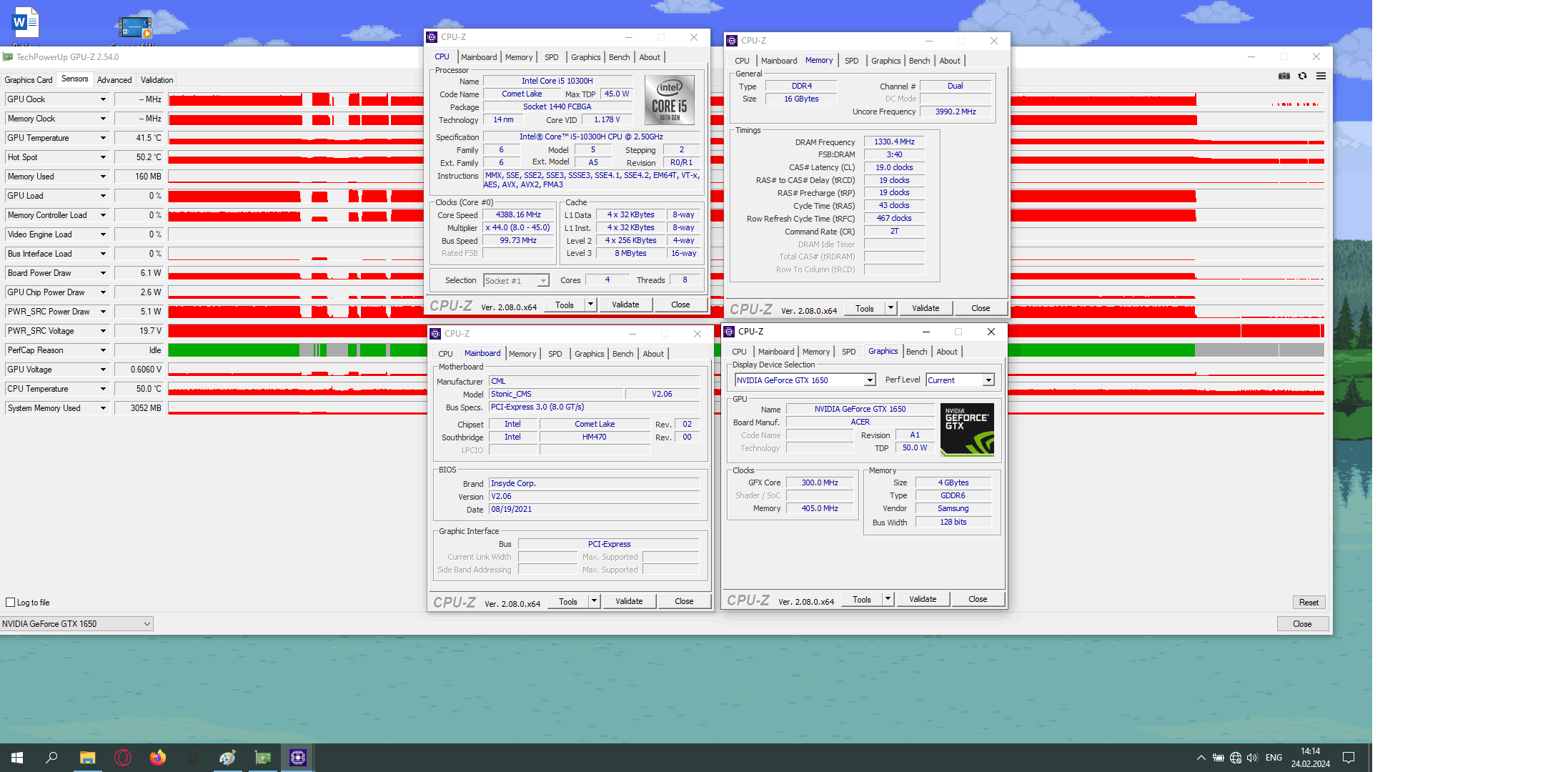Open GPU Clock sensor dropdown

click(x=103, y=99)
